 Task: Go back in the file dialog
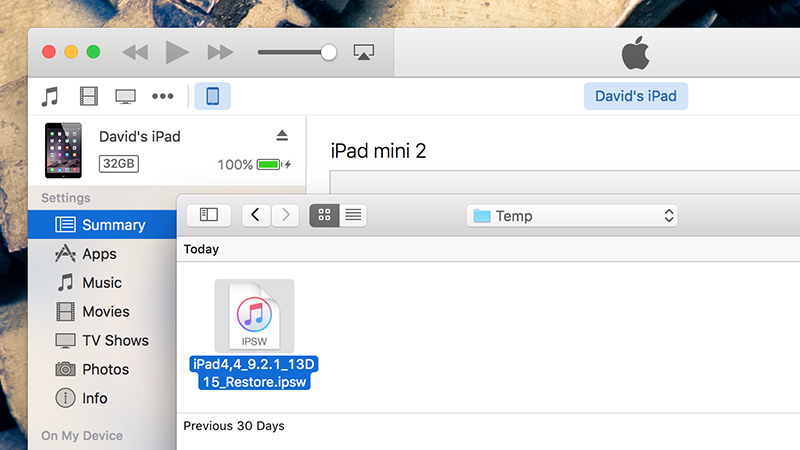[x=256, y=215]
